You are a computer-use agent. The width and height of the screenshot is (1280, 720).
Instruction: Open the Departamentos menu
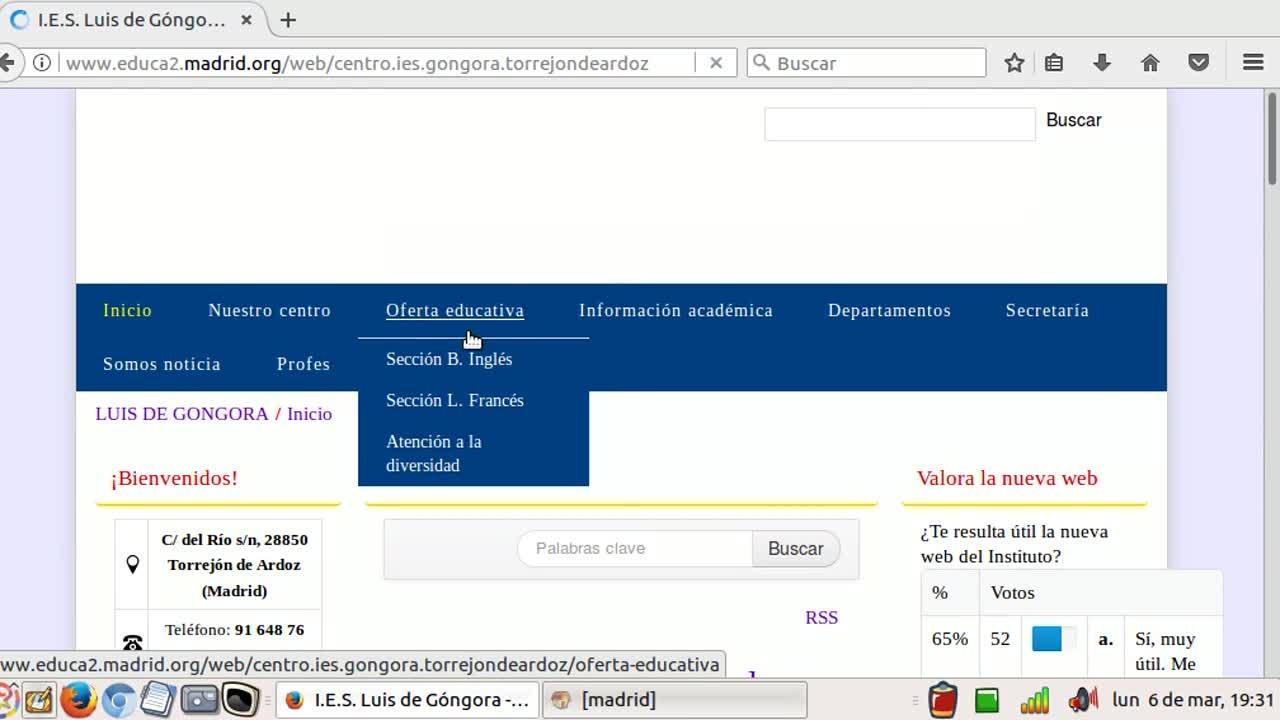click(x=889, y=310)
